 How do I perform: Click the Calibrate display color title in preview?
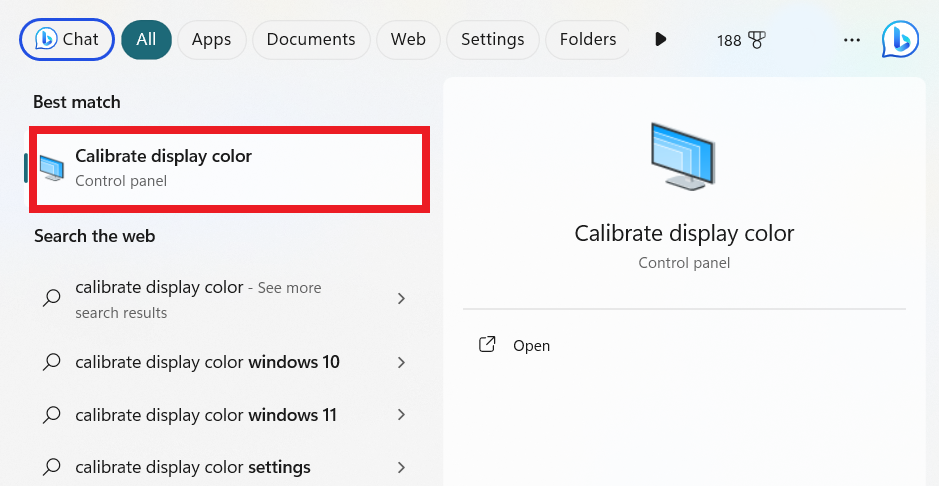(684, 233)
